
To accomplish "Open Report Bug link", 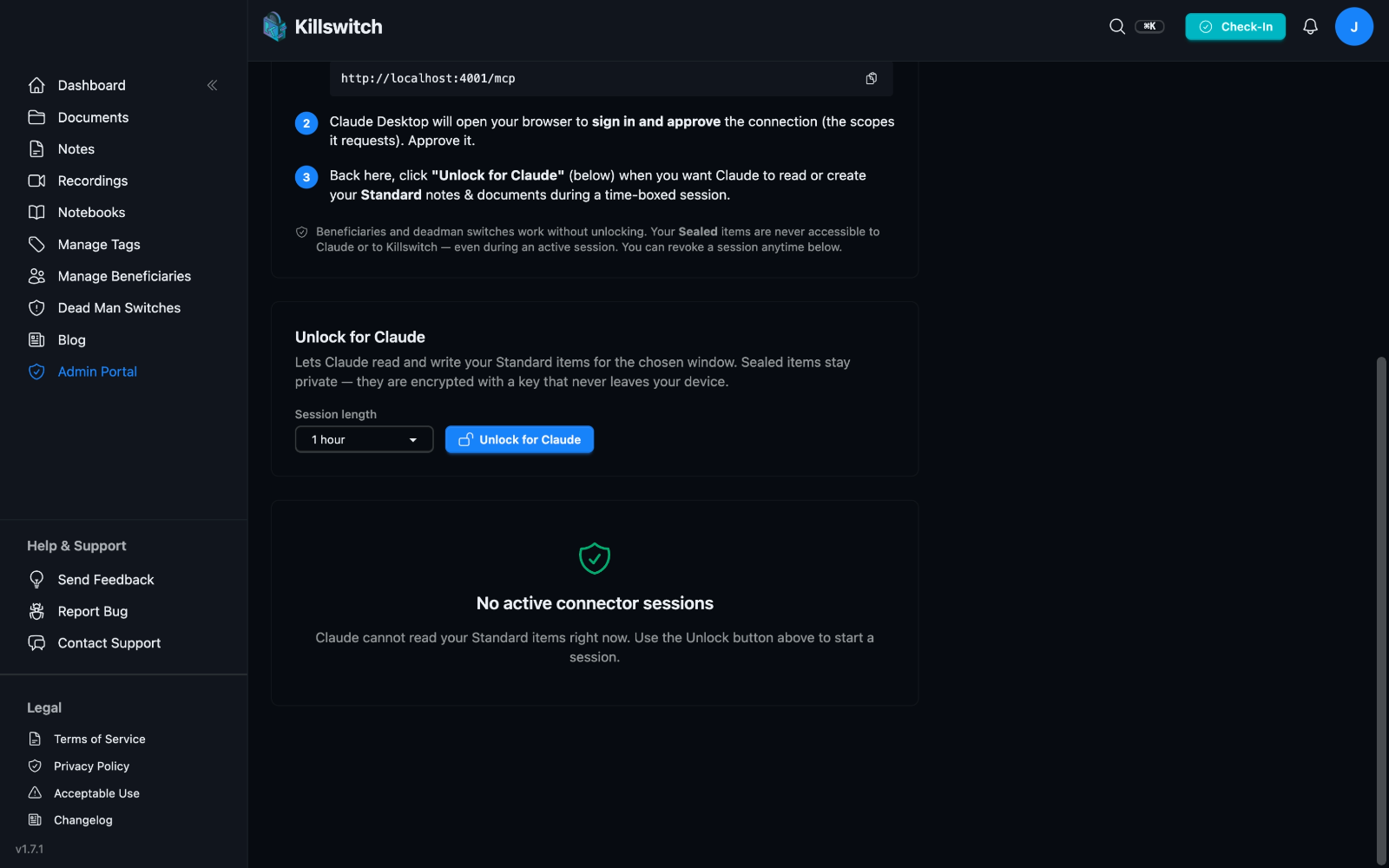I will coord(93,611).
